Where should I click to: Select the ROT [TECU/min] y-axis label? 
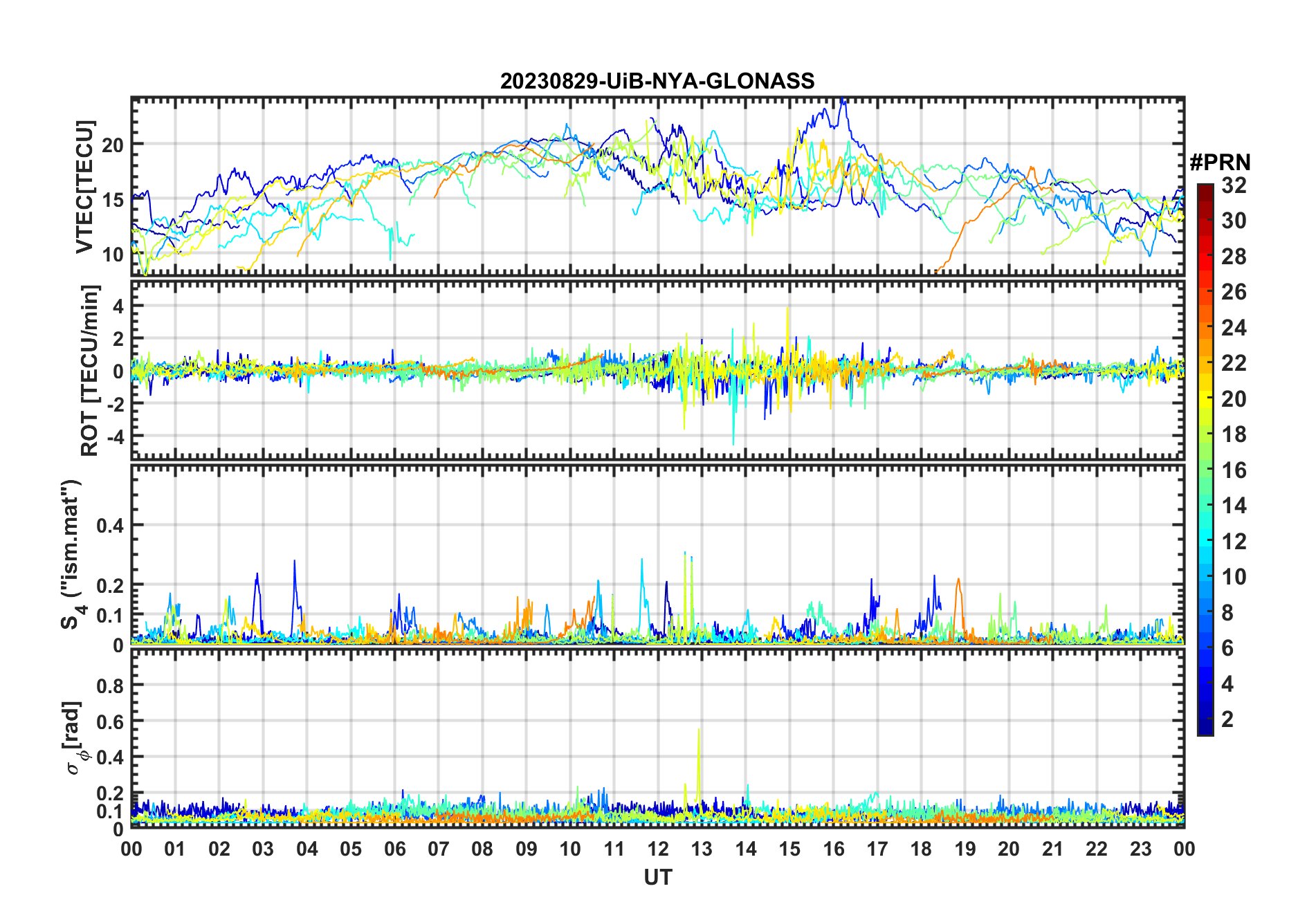click(90, 370)
